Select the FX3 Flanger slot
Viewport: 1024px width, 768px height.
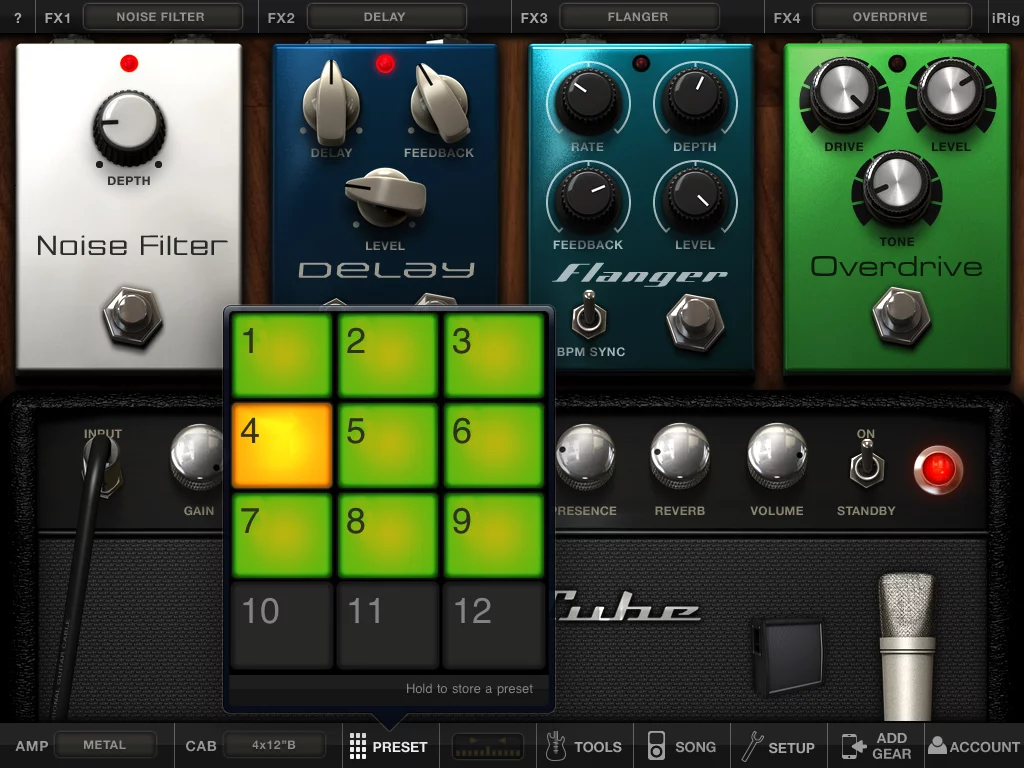tap(638, 16)
